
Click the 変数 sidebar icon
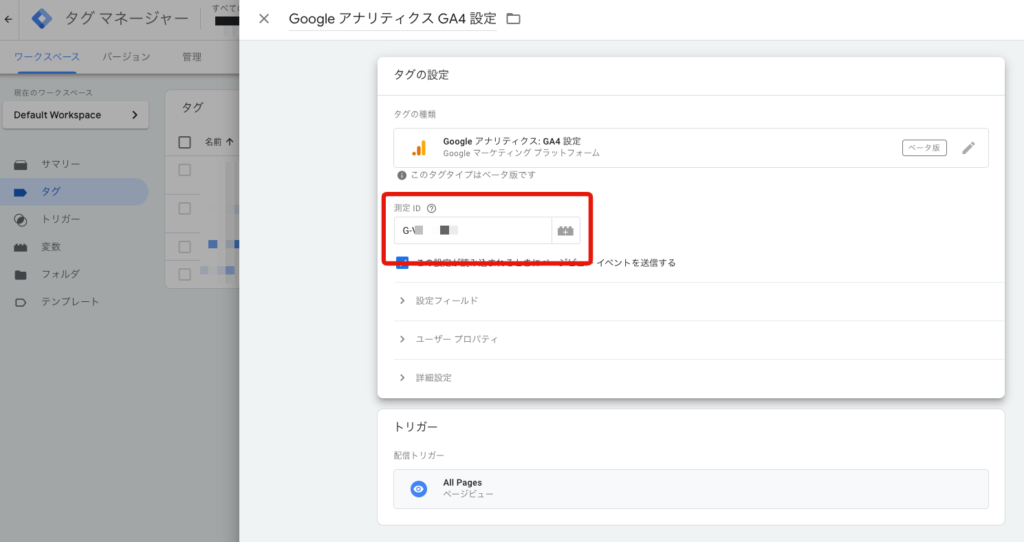coord(21,247)
